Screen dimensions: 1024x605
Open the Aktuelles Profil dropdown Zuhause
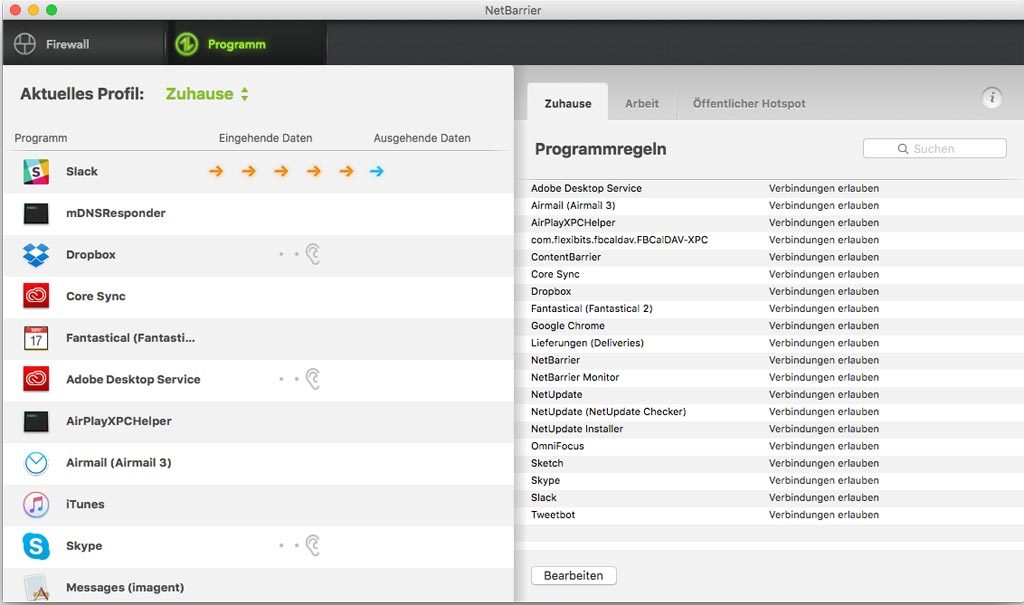[x=207, y=94]
